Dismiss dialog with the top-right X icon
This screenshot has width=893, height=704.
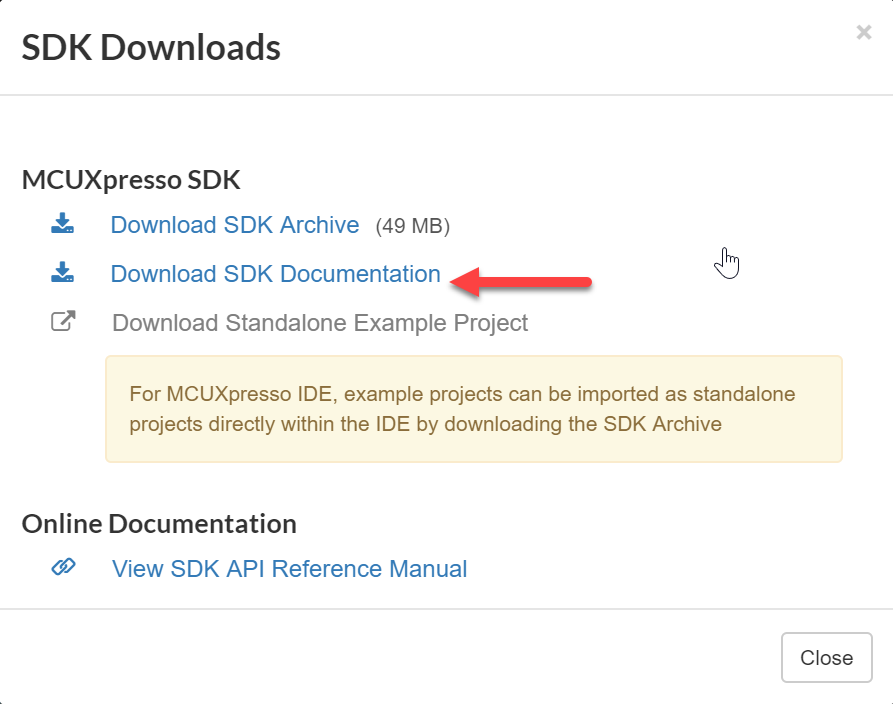point(863,33)
